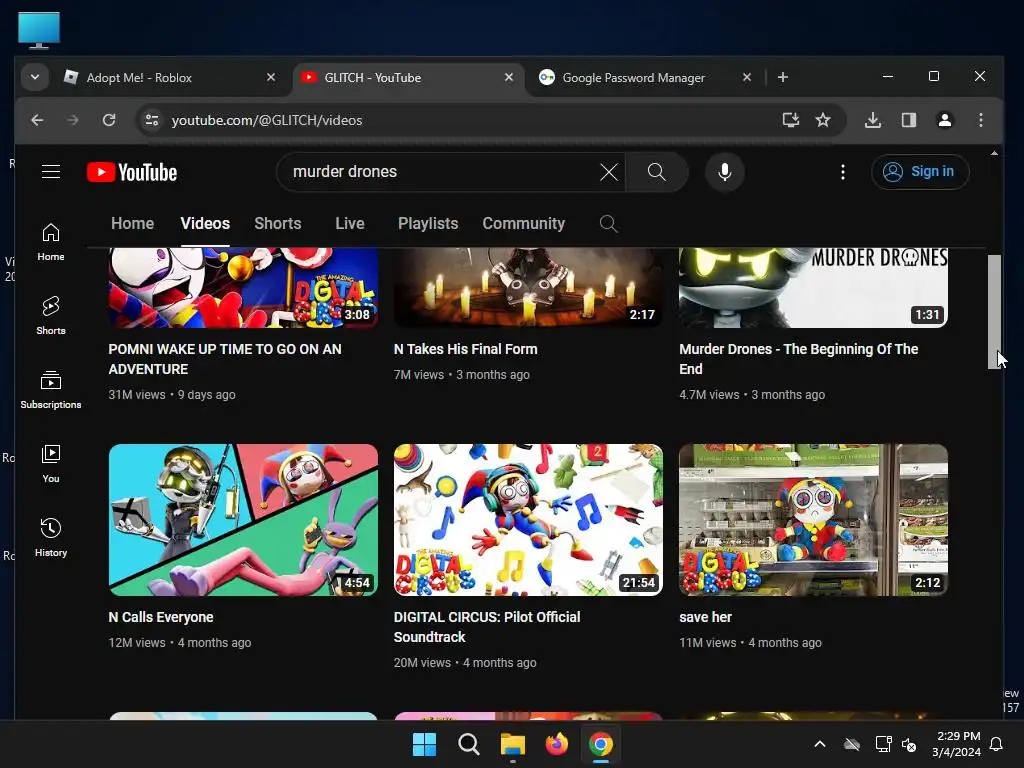Viewport: 1024px width, 768px height.
Task: Open DIGITAL CIRCUS Pilot Official Soundtrack title
Action: tap(487, 627)
